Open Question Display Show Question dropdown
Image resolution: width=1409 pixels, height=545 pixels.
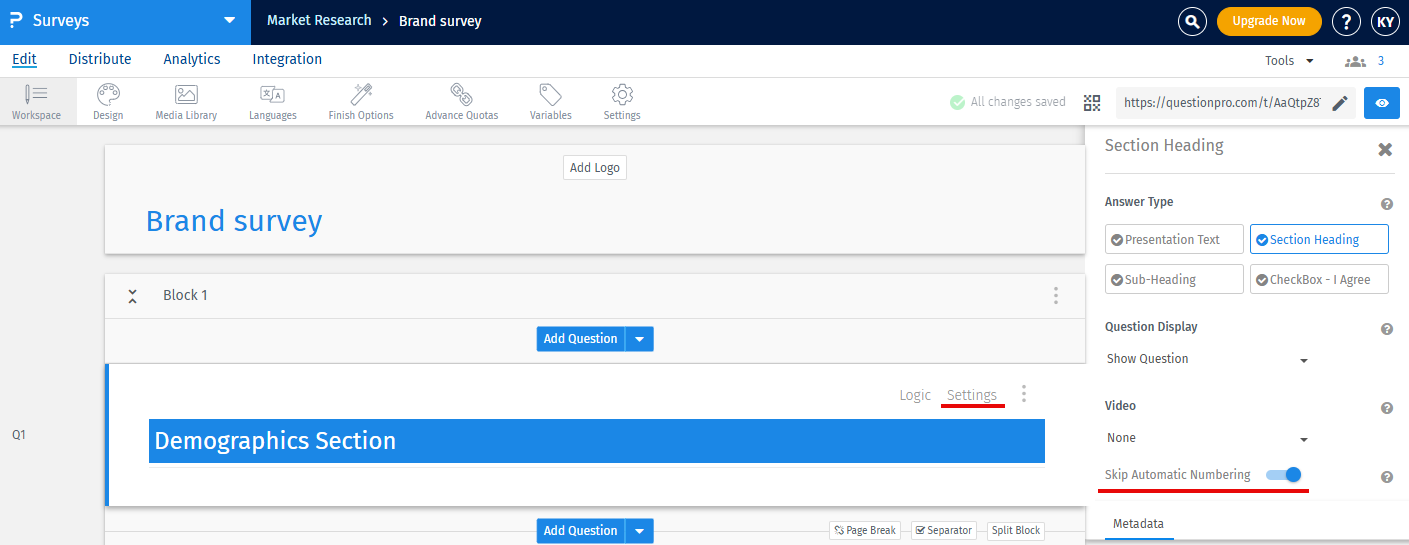pyautogui.click(x=1207, y=359)
